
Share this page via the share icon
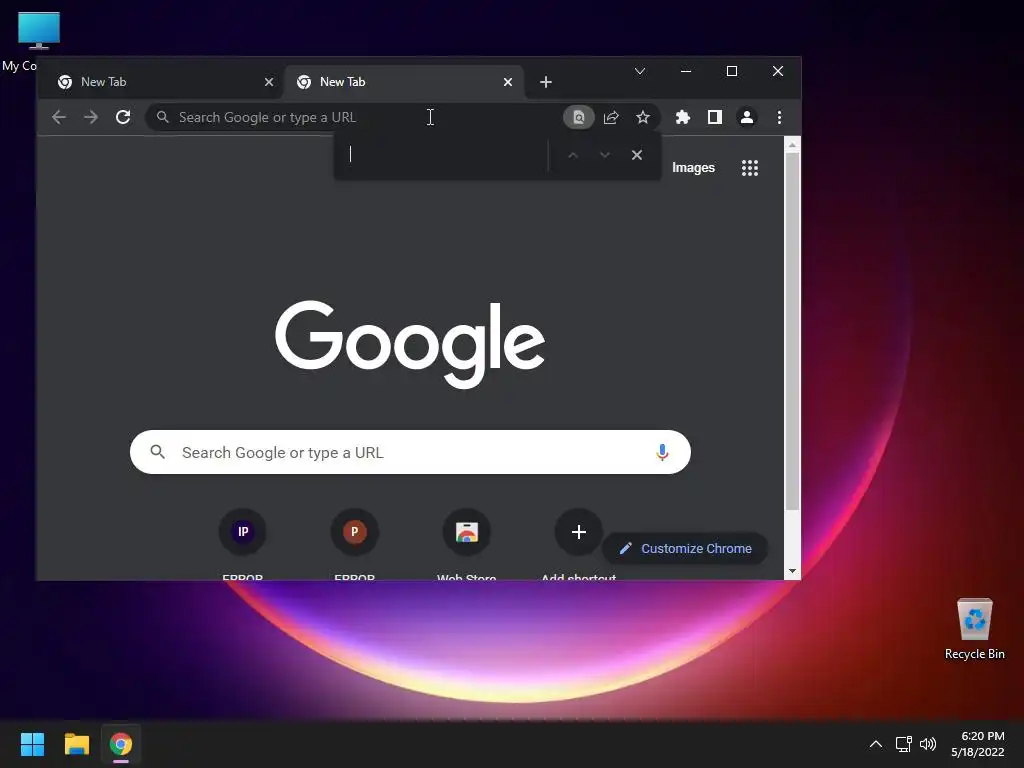[x=611, y=118]
